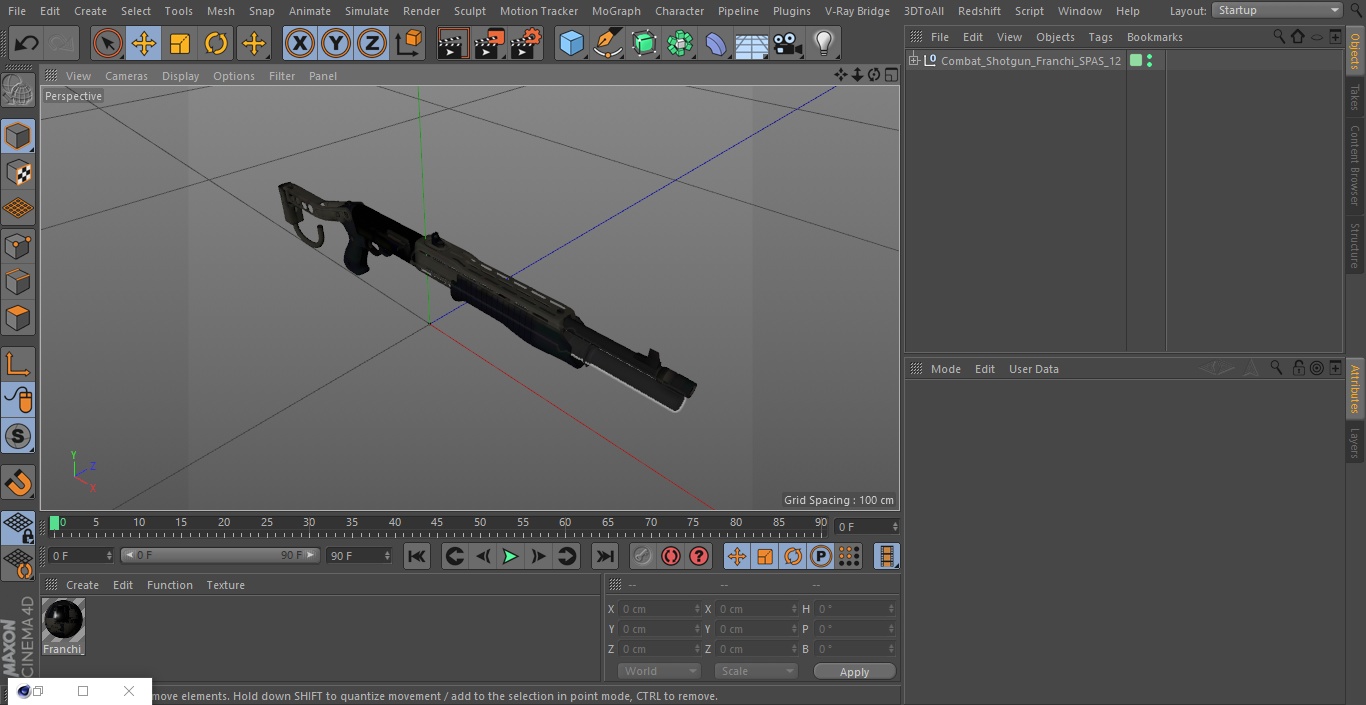Enable the Axis modification tool
Viewport: 1366px width, 705px height.
click(x=18, y=364)
